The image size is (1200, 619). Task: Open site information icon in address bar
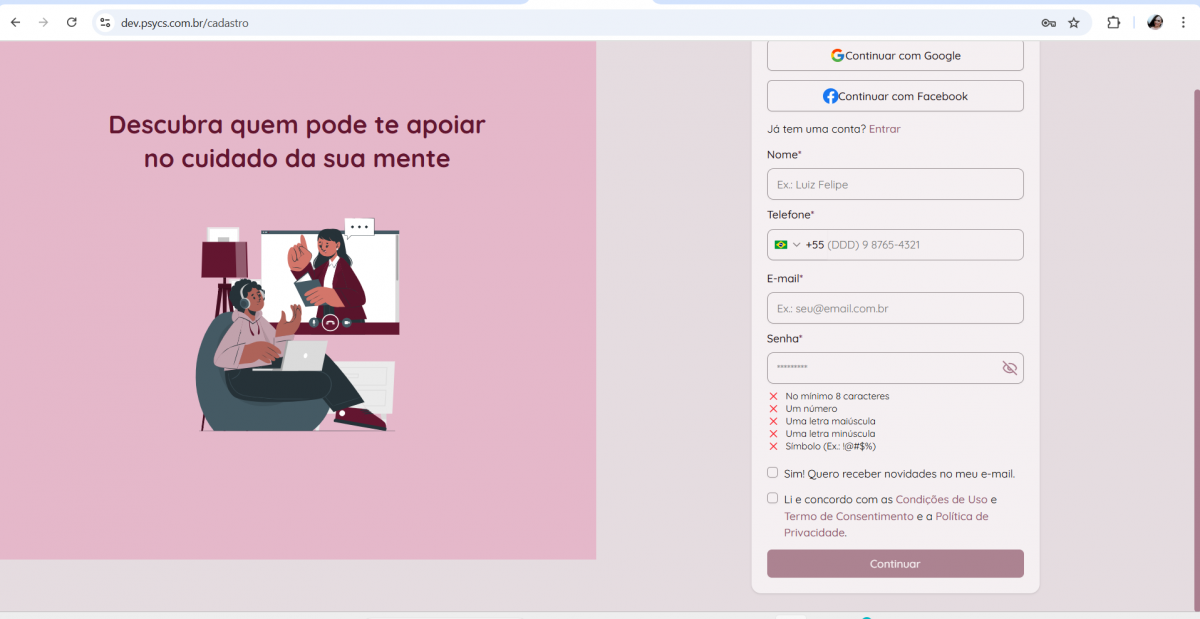pos(105,22)
